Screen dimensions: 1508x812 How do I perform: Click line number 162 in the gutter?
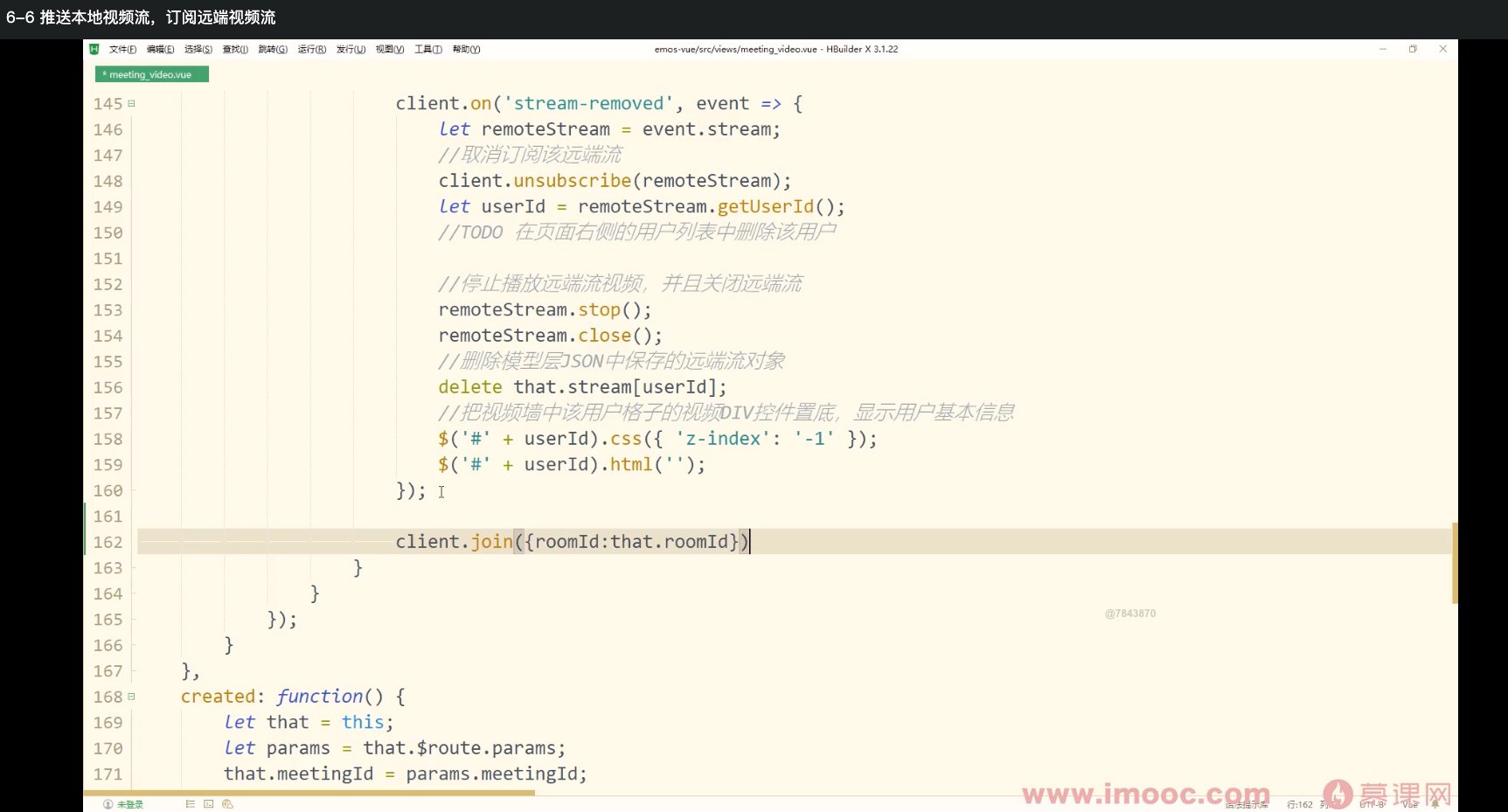pos(108,542)
